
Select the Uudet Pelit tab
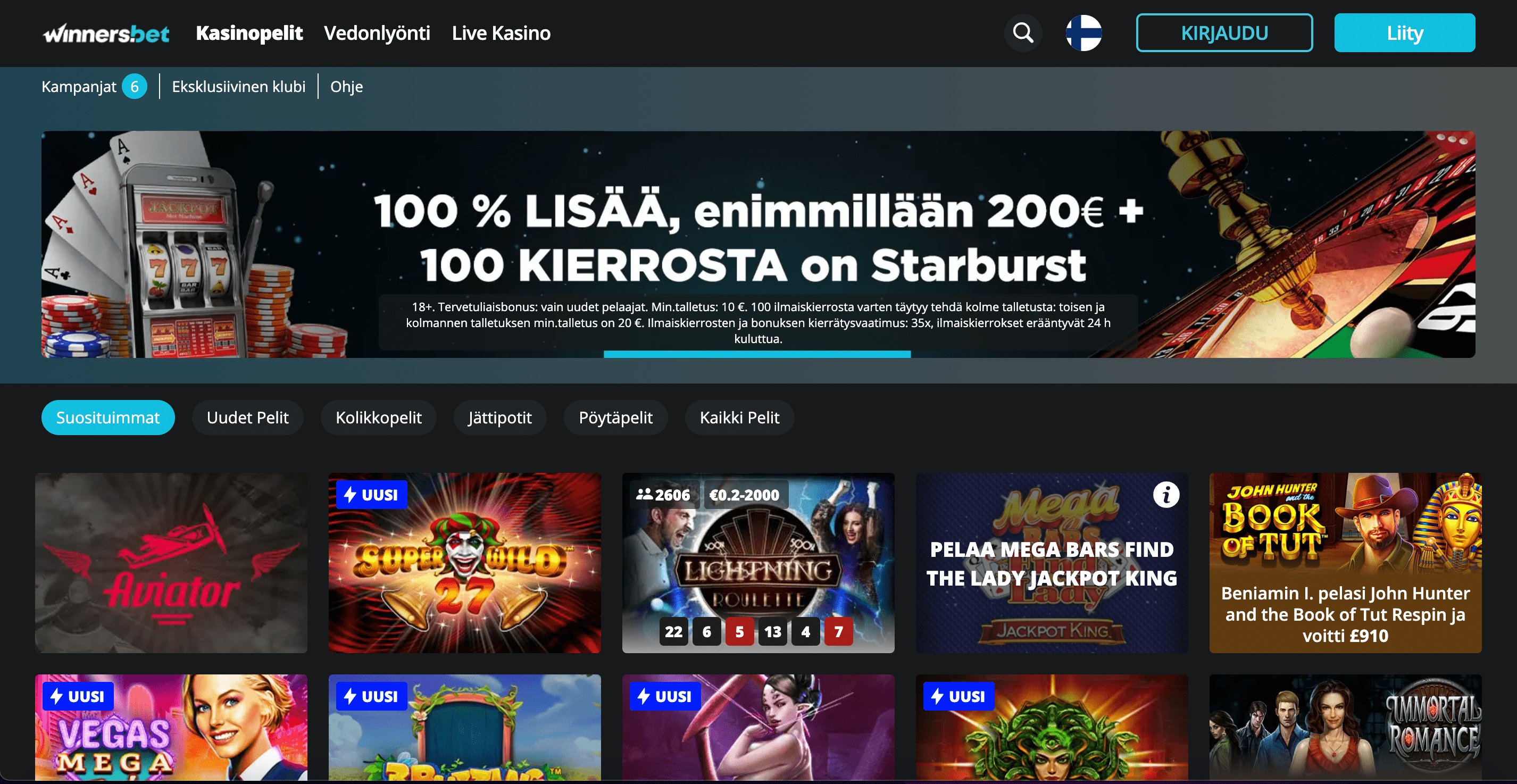(x=247, y=418)
